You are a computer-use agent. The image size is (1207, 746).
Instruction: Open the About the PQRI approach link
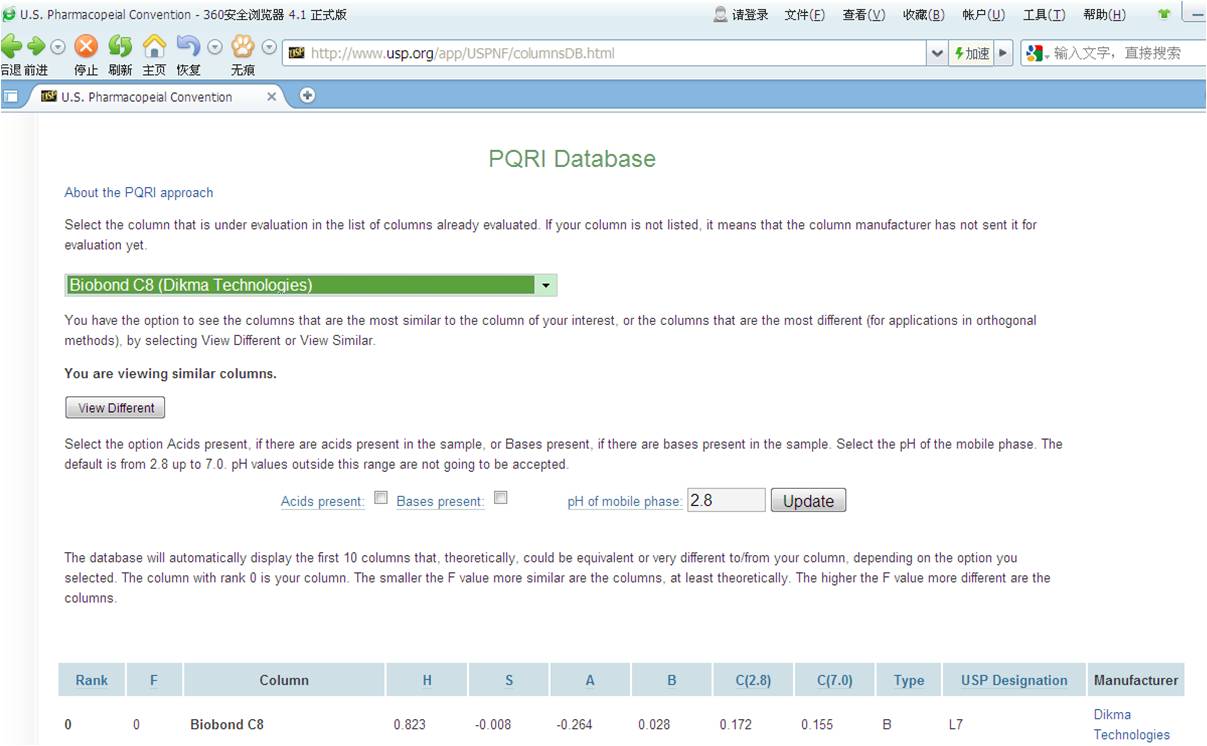point(139,192)
